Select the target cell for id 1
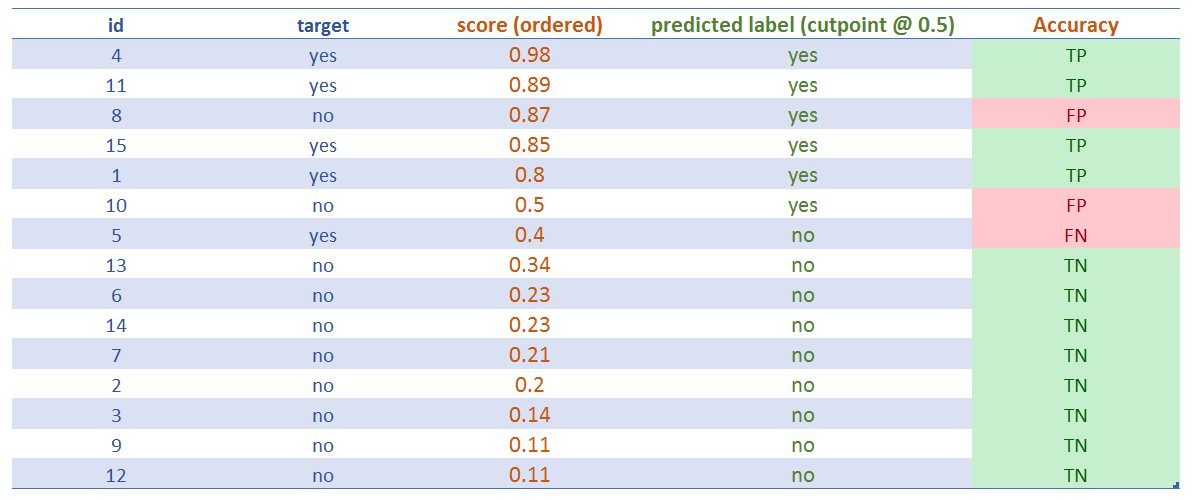Image resolution: width=1204 pixels, height=500 pixels. tap(323, 175)
